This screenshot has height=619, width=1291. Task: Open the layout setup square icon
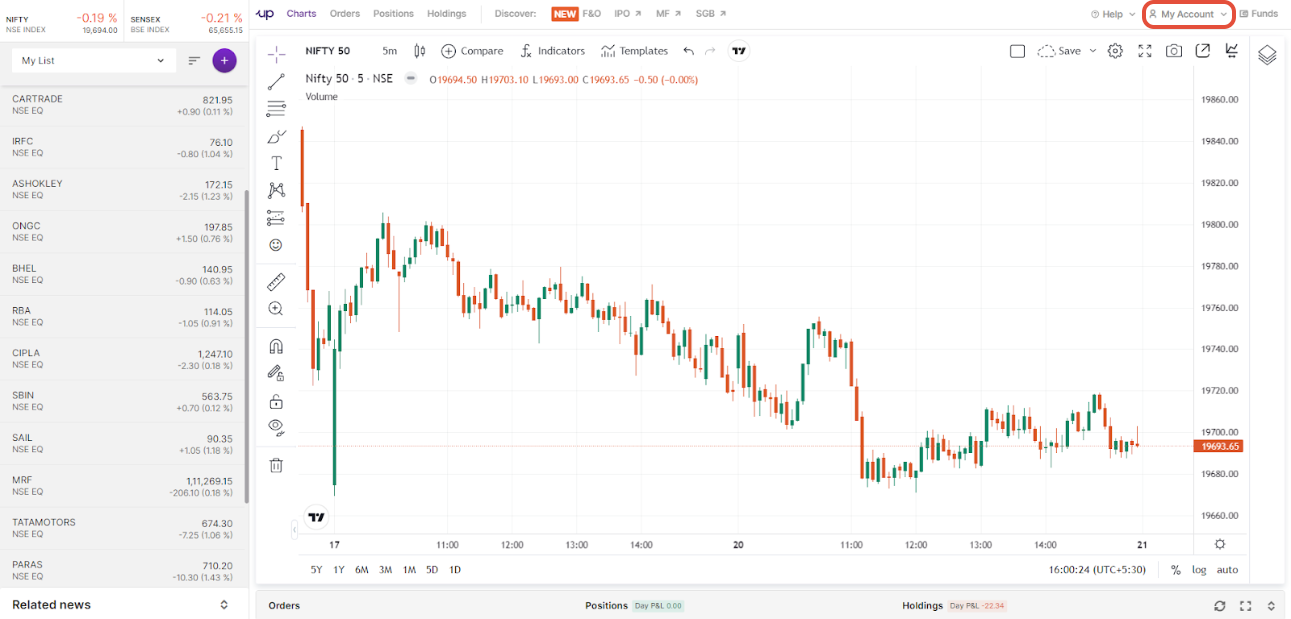tap(1017, 51)
